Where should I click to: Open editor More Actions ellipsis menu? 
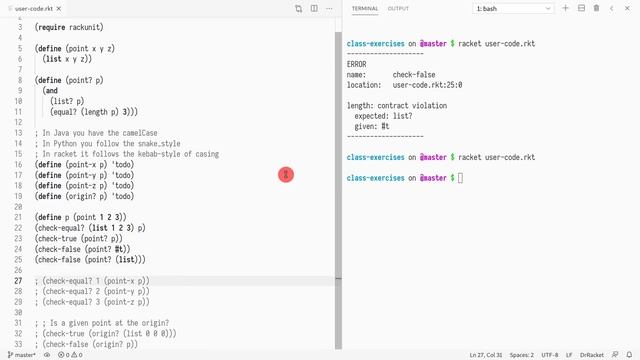coord(329,9)
